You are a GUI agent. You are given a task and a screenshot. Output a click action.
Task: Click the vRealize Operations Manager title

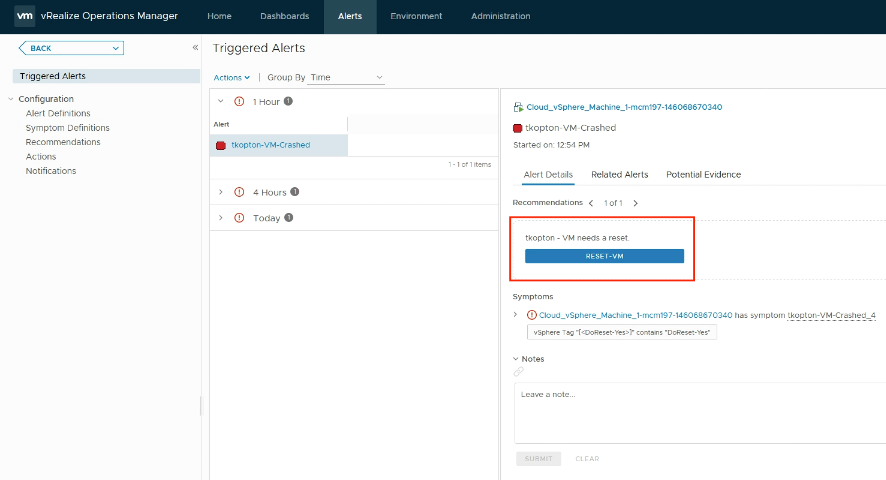click(x=109, y=16)
